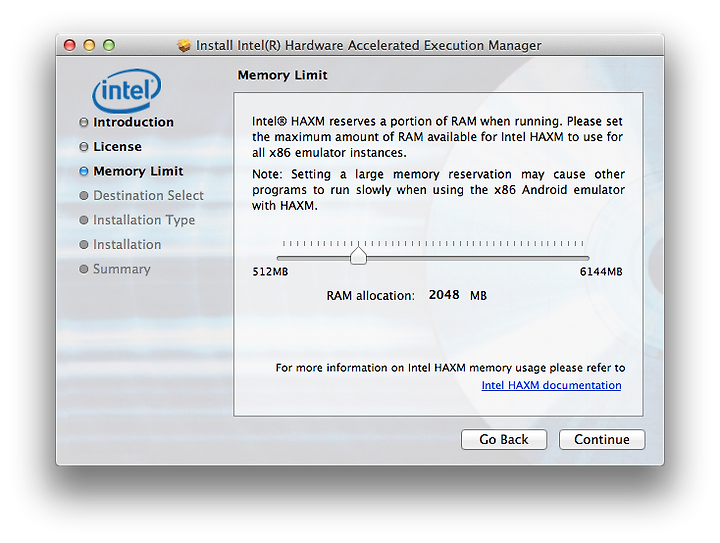Click the License step bullet icon
Image resolution: width=720 pixels, height=543 pixels.
[84, 146]
